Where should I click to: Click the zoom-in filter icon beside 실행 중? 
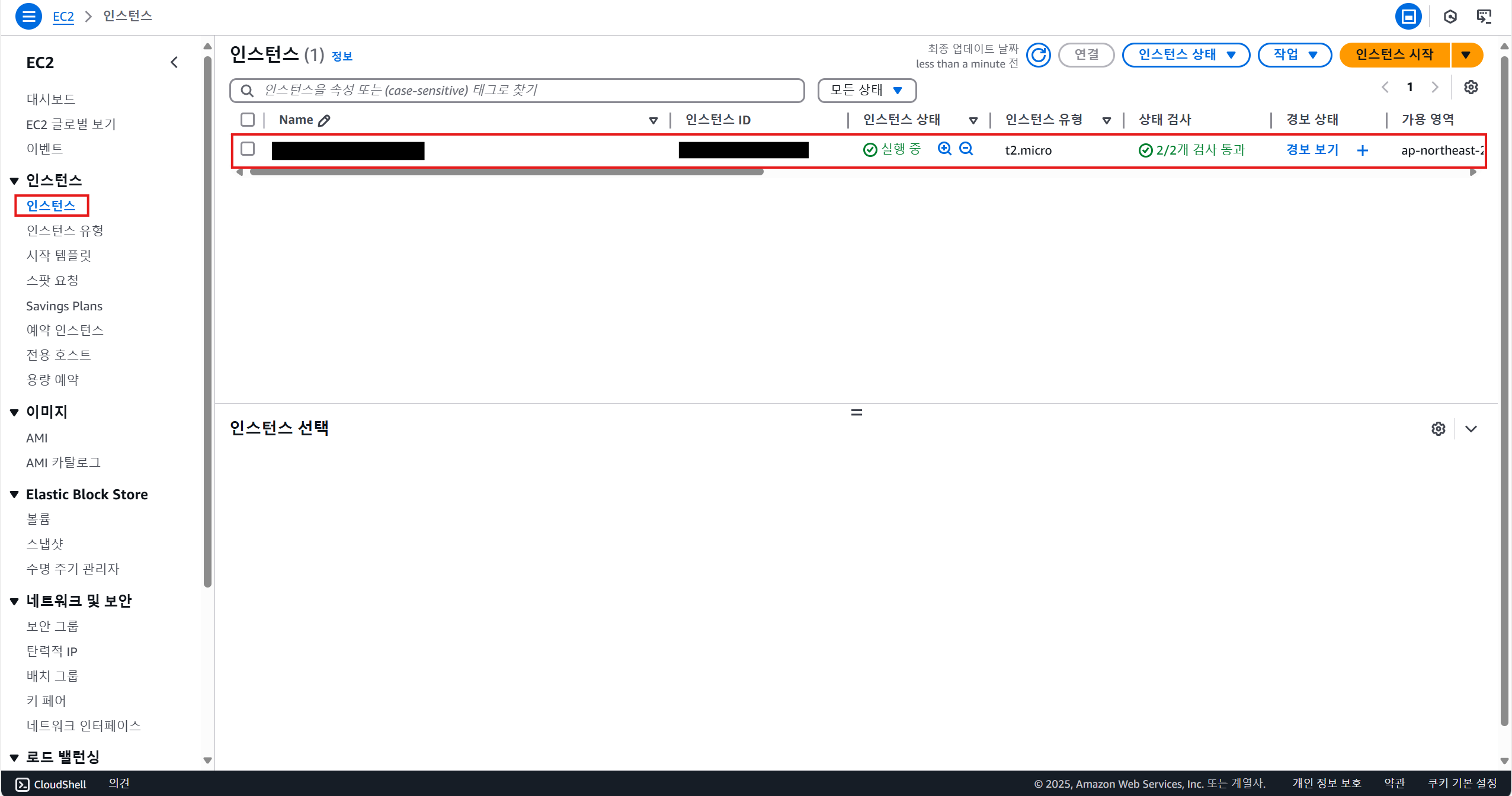point(944,149)
